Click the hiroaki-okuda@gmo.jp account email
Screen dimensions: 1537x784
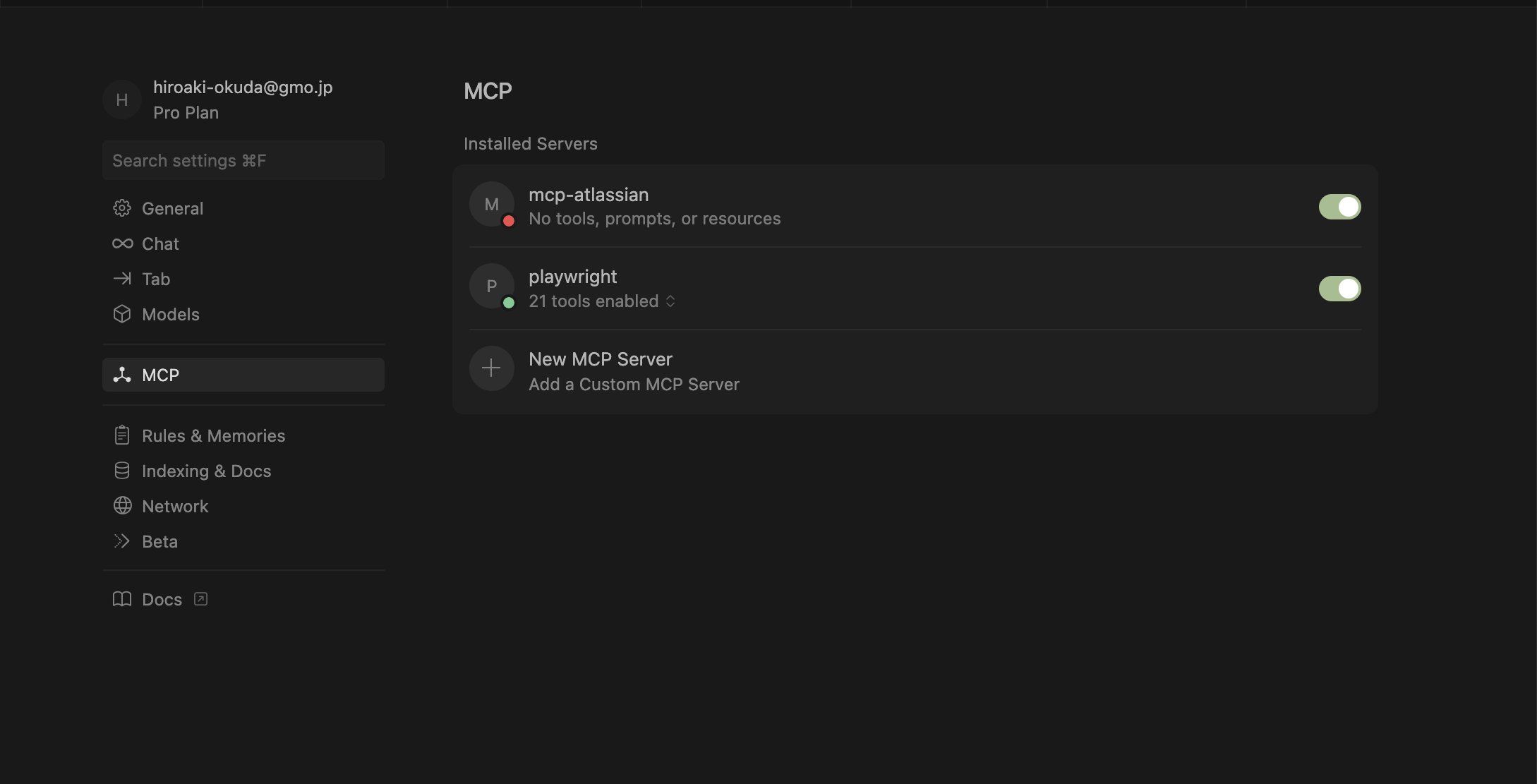coord(243,87)
